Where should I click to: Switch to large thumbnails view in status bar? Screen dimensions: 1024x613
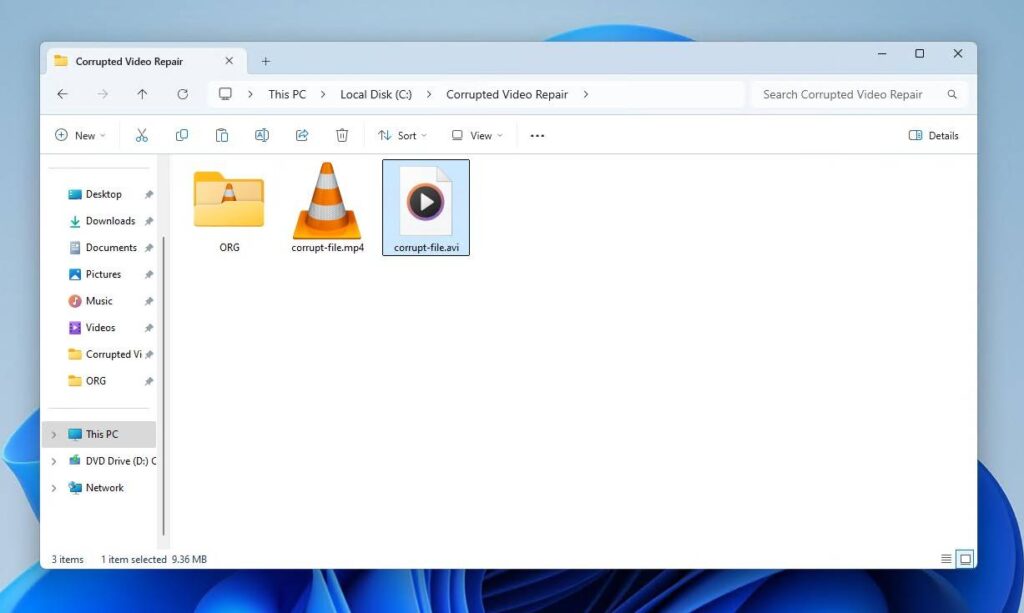965,559
